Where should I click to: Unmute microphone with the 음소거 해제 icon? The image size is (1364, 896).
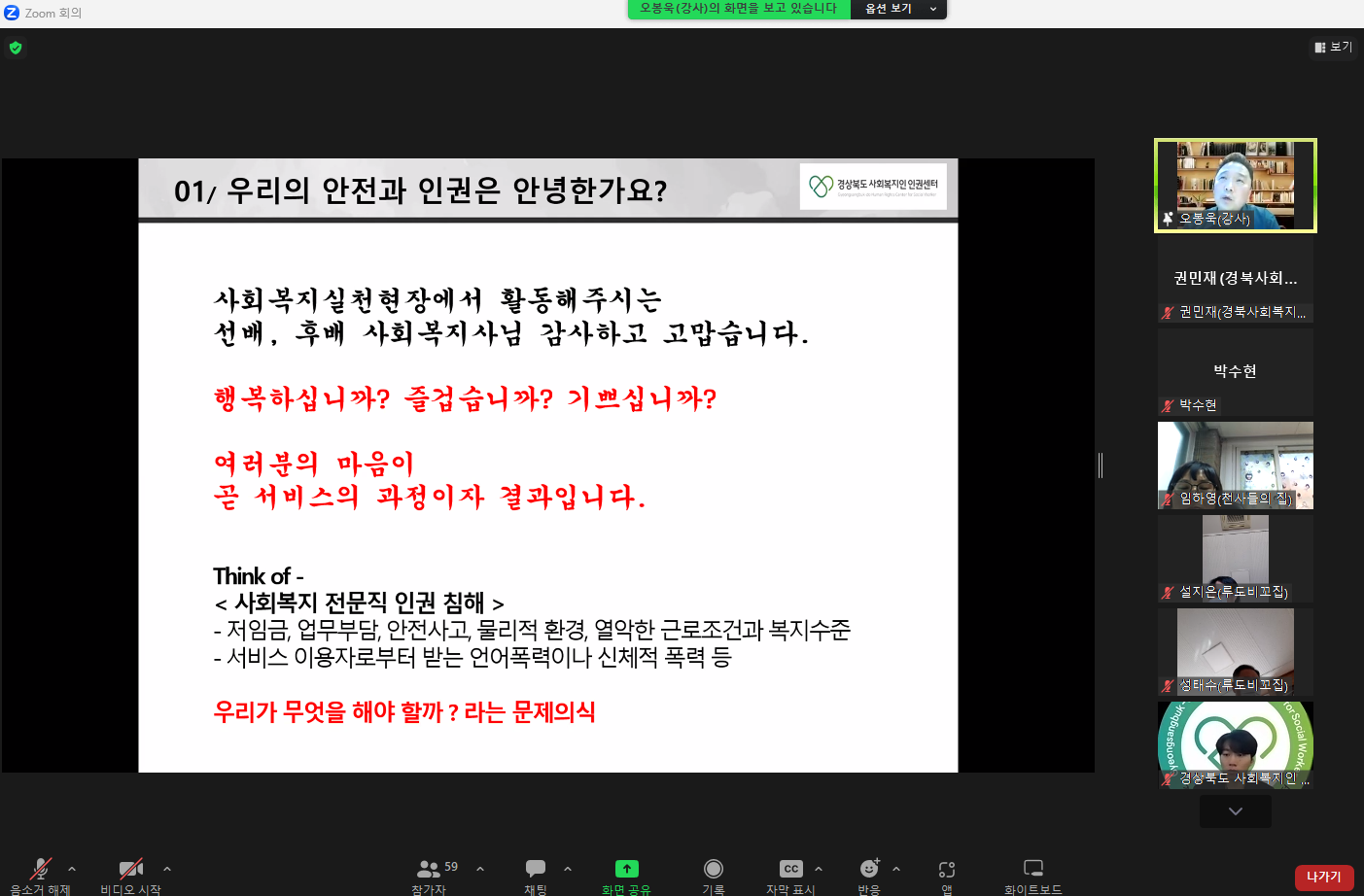point(40,869)
